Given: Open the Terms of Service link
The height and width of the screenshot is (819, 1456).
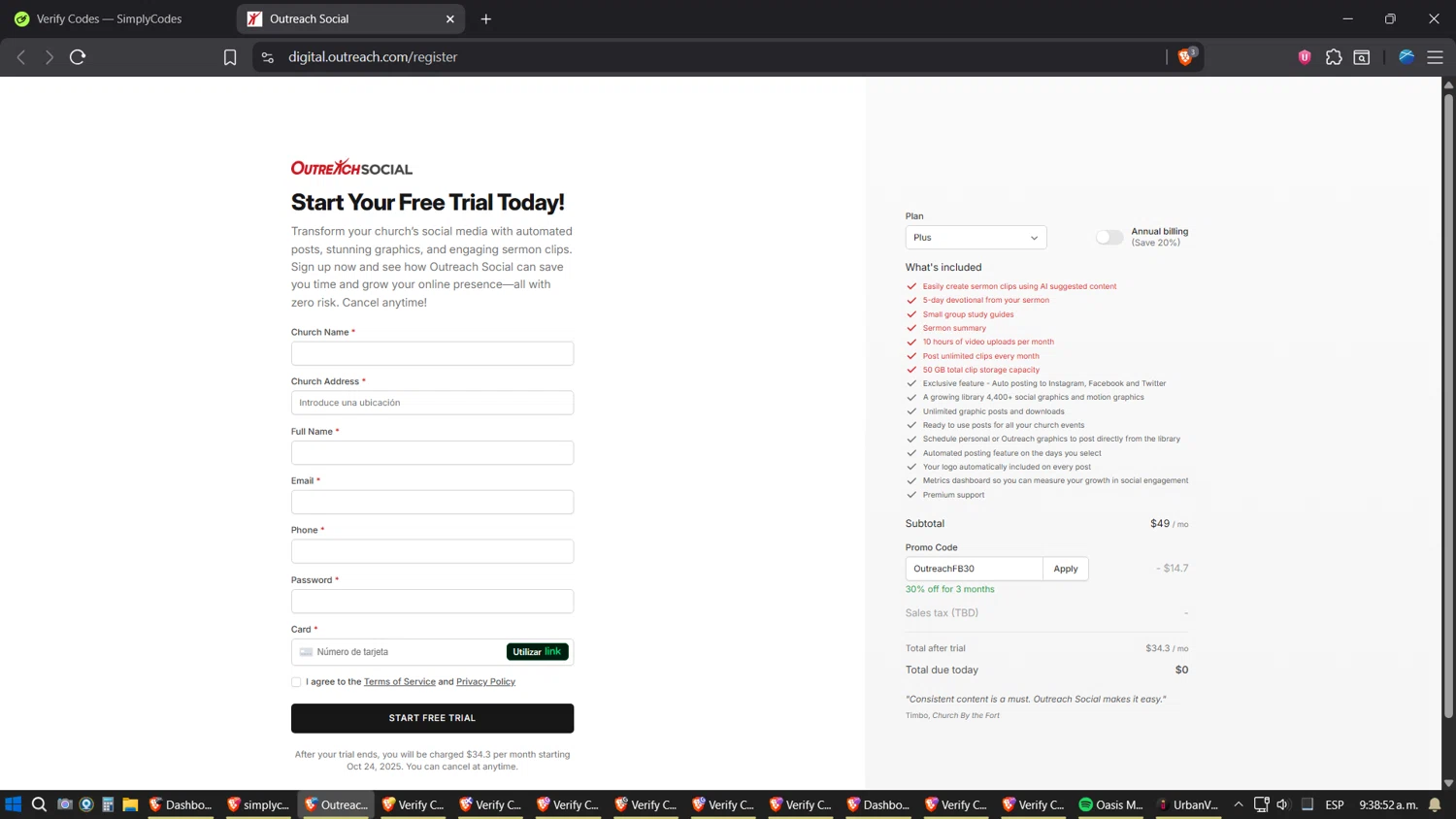Looking at the screenshot, I should 399,682.
